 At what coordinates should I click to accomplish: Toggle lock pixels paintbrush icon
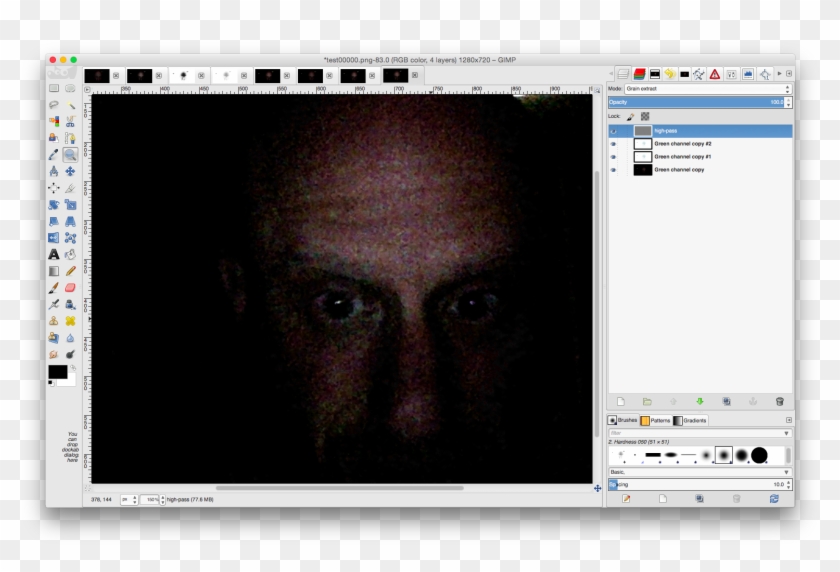point(631,116)
